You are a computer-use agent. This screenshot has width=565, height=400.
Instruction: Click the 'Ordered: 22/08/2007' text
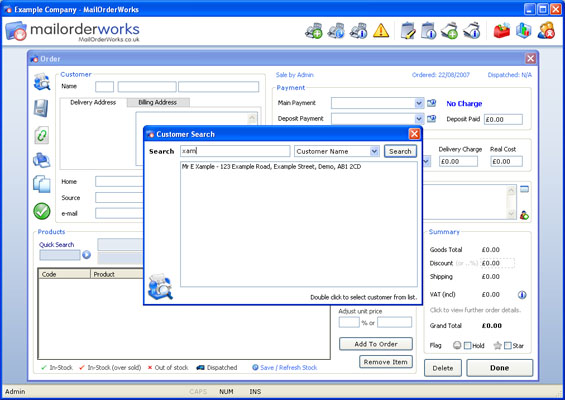pyautogui.click(x=441, y=75)
